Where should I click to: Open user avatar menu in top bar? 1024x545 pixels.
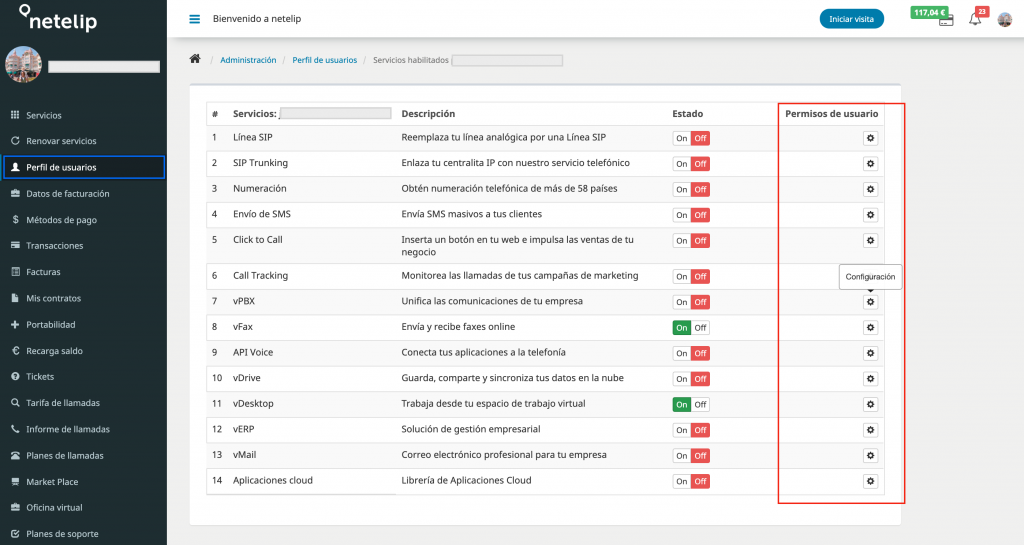coord(1004,20)
